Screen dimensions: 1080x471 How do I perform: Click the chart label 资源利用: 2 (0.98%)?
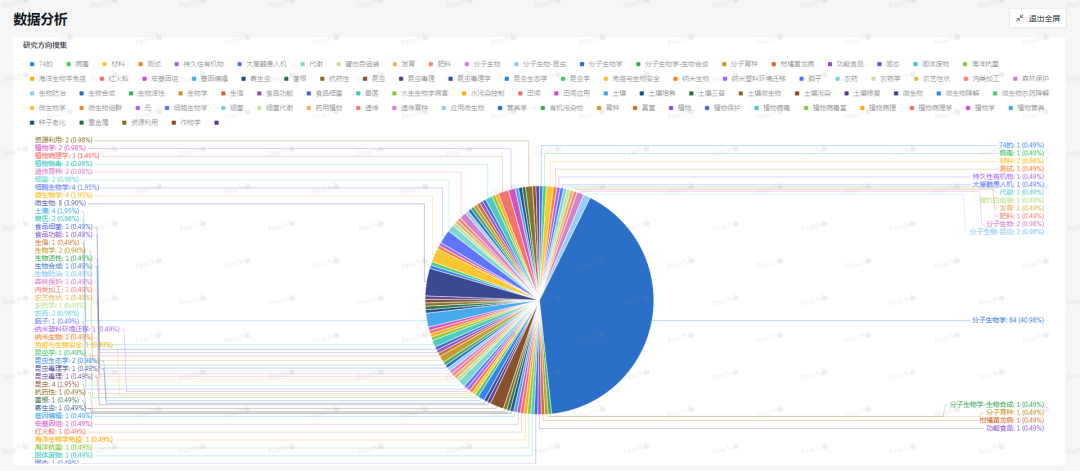[x=63, y=140]
